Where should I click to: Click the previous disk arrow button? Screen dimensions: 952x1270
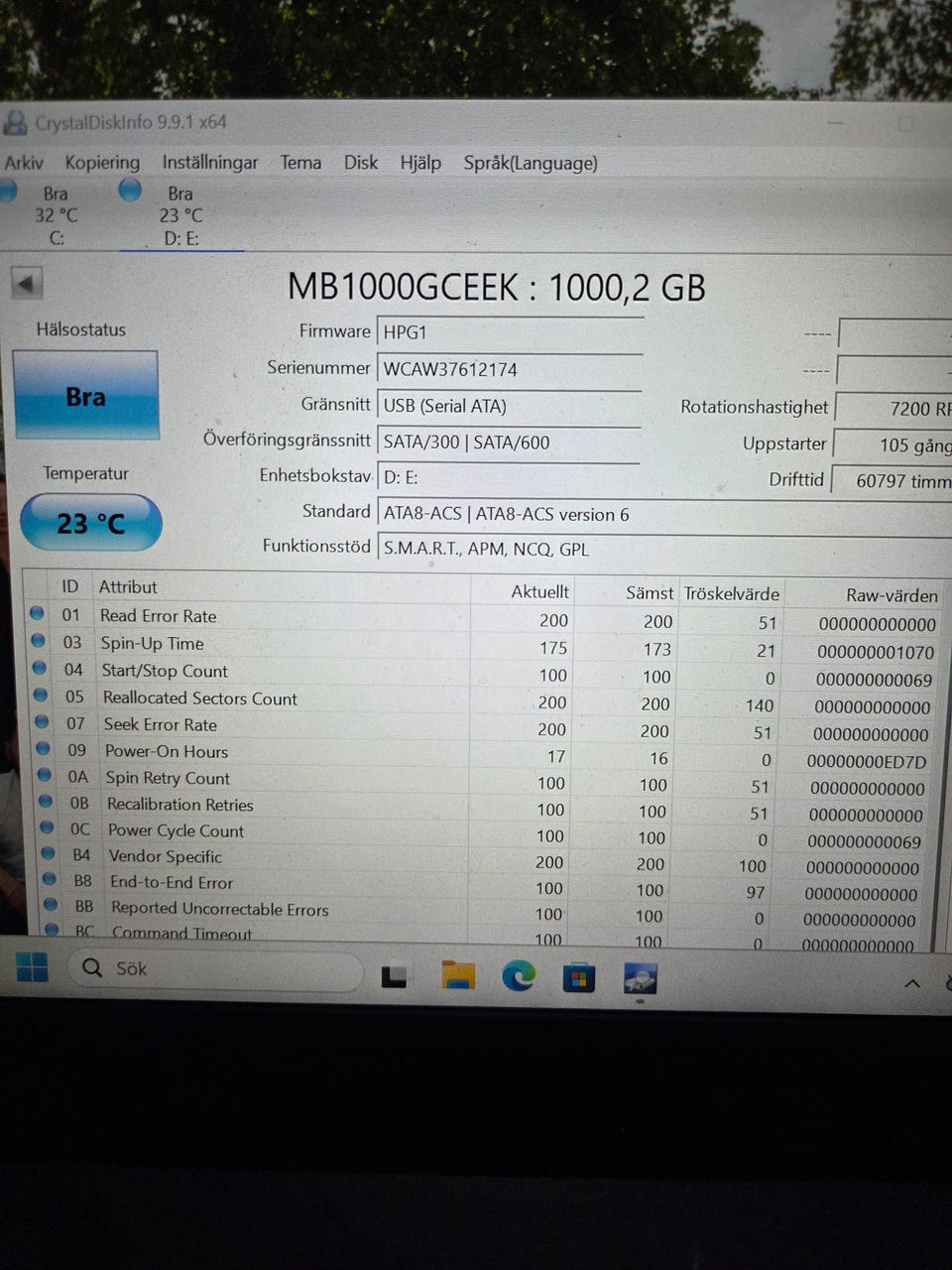pyautogui.click(x=27, y=284)
